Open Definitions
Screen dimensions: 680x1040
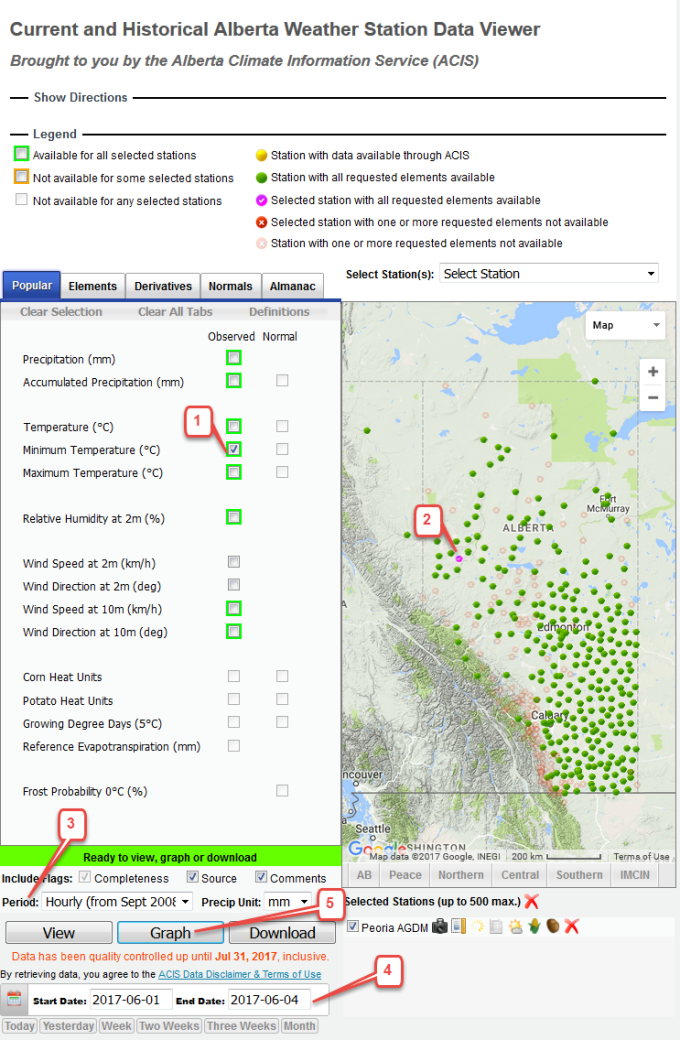(279, 312)
